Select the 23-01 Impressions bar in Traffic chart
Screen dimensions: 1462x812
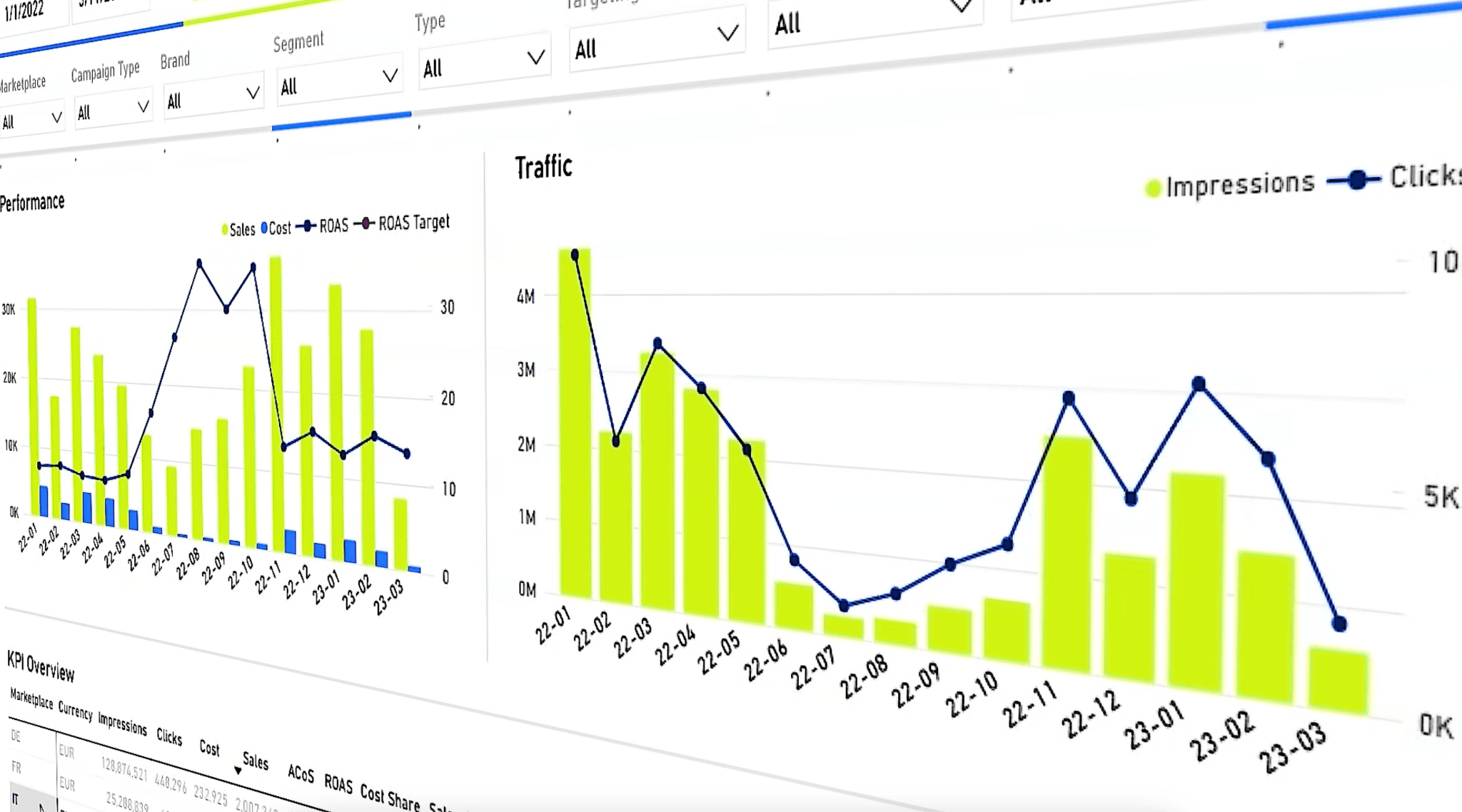click(1196, 582)
